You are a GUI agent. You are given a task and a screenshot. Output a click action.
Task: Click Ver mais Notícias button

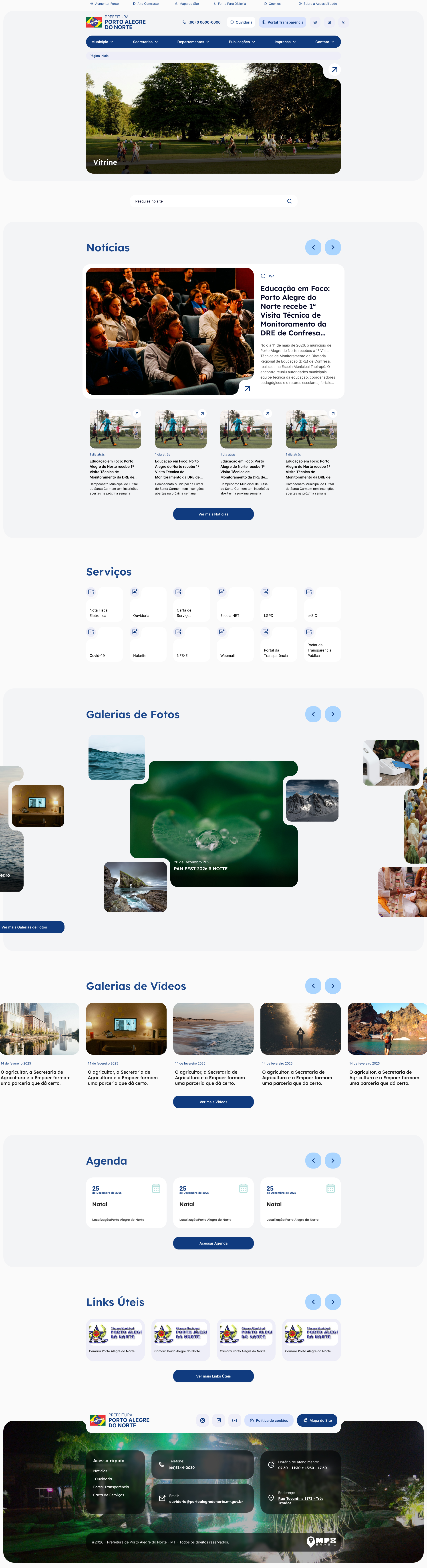tap(213, 514)
